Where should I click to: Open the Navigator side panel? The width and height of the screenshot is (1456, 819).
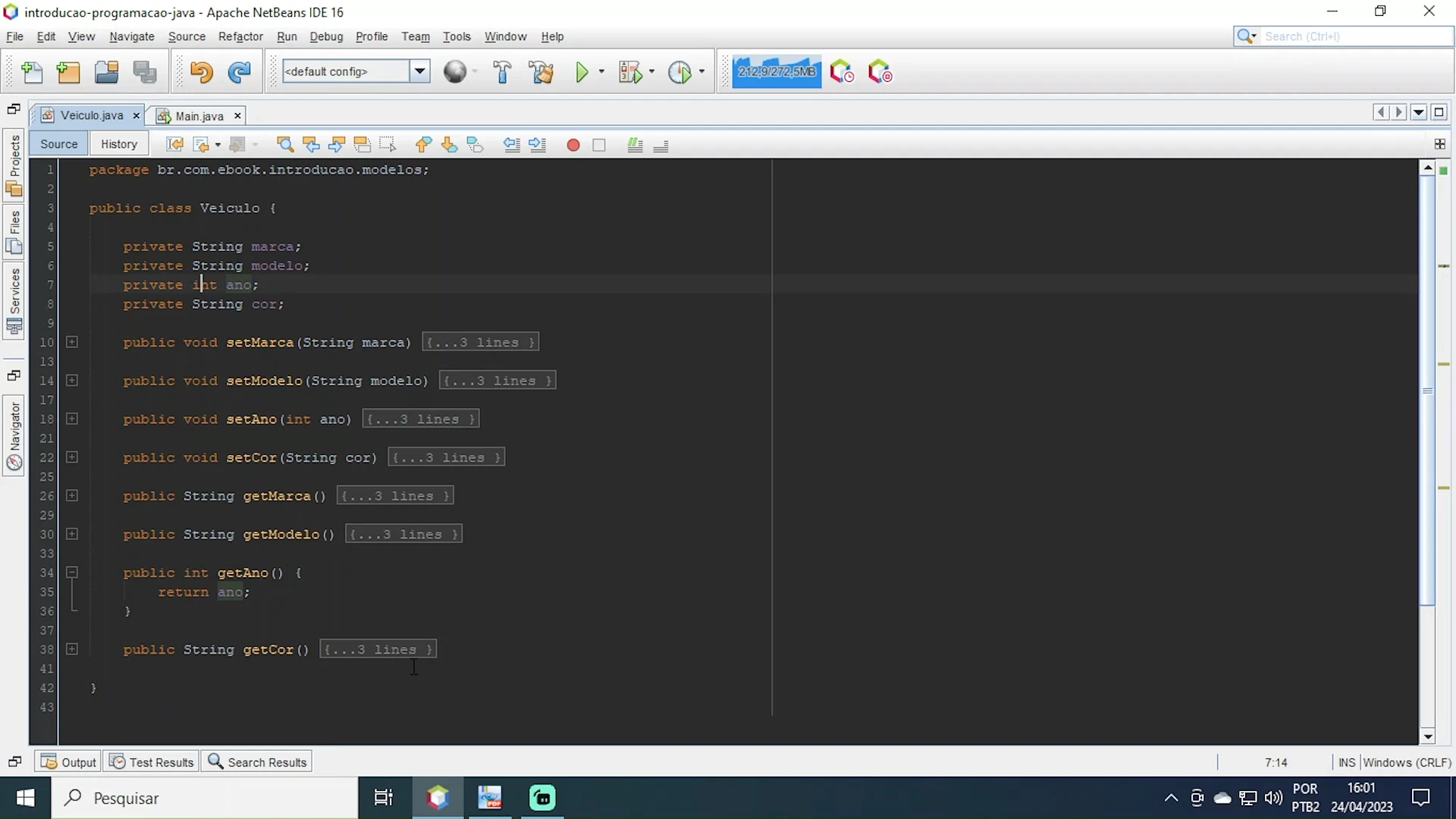(14, 435)
